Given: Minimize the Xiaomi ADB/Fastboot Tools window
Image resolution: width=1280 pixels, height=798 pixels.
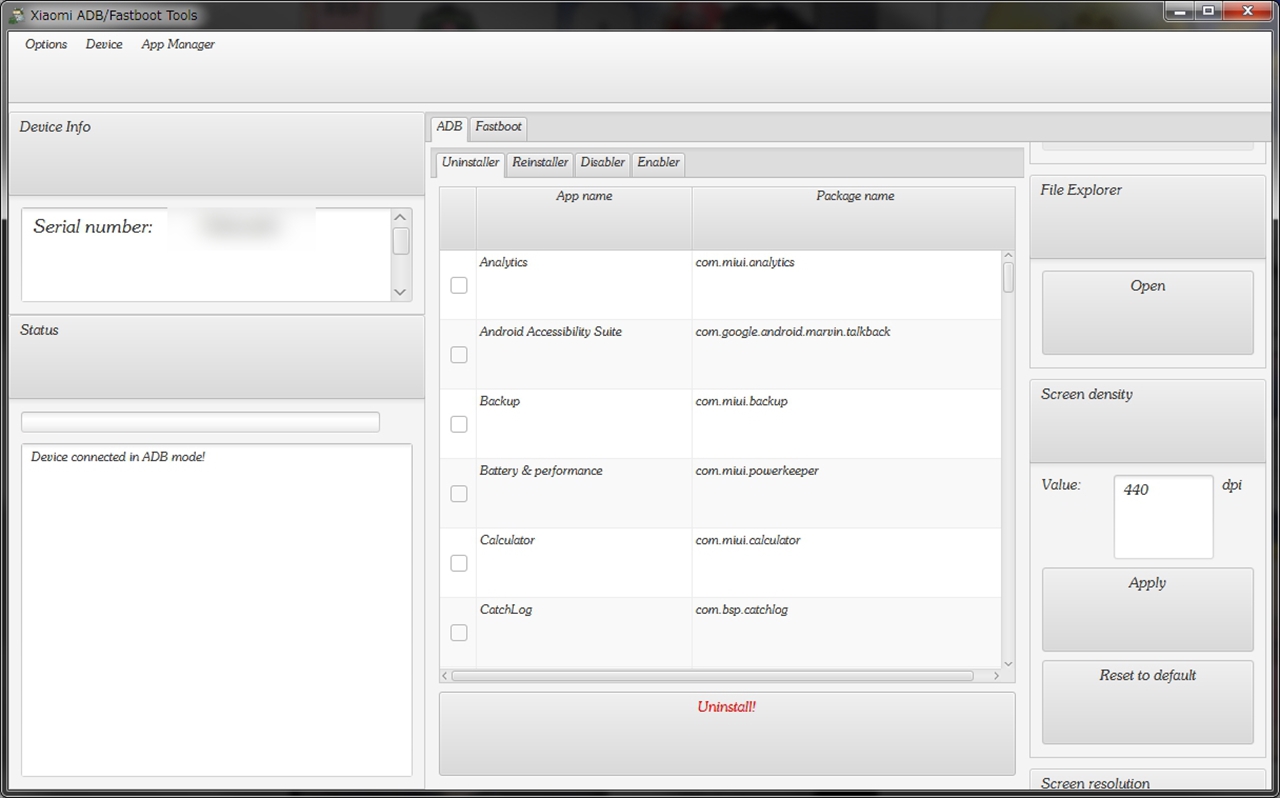Looking at the screenshot, I should pyautogui.click(x=1179, y=11).
